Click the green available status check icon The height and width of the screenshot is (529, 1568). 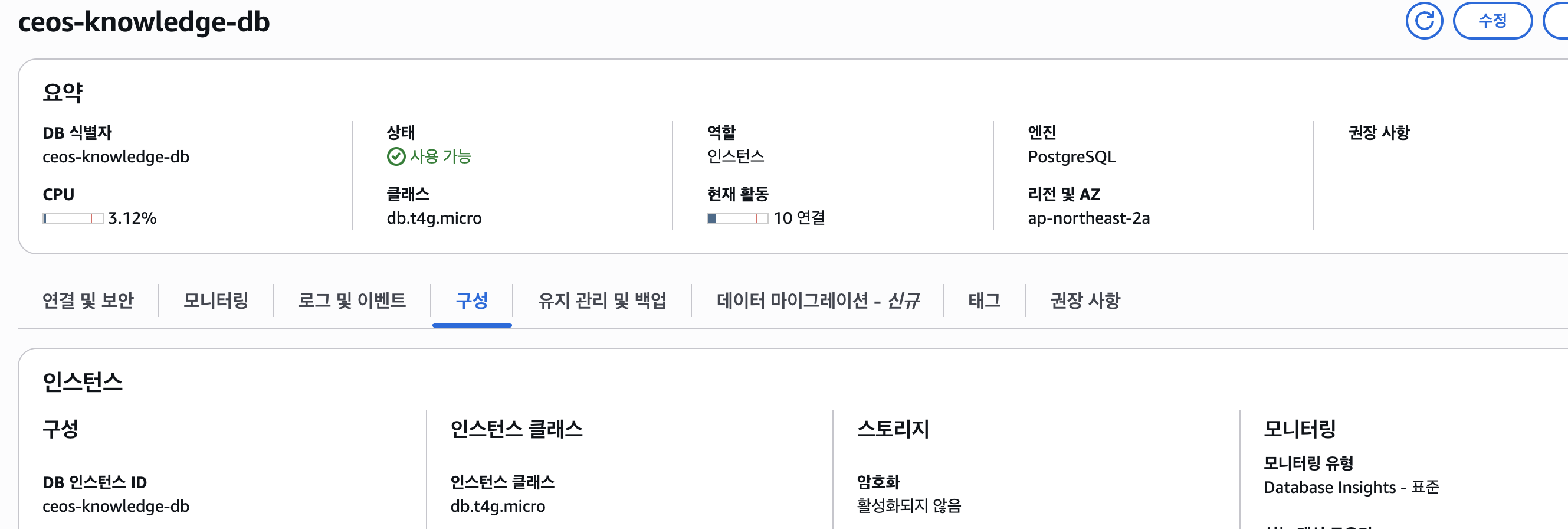click(x=396, y=156)
